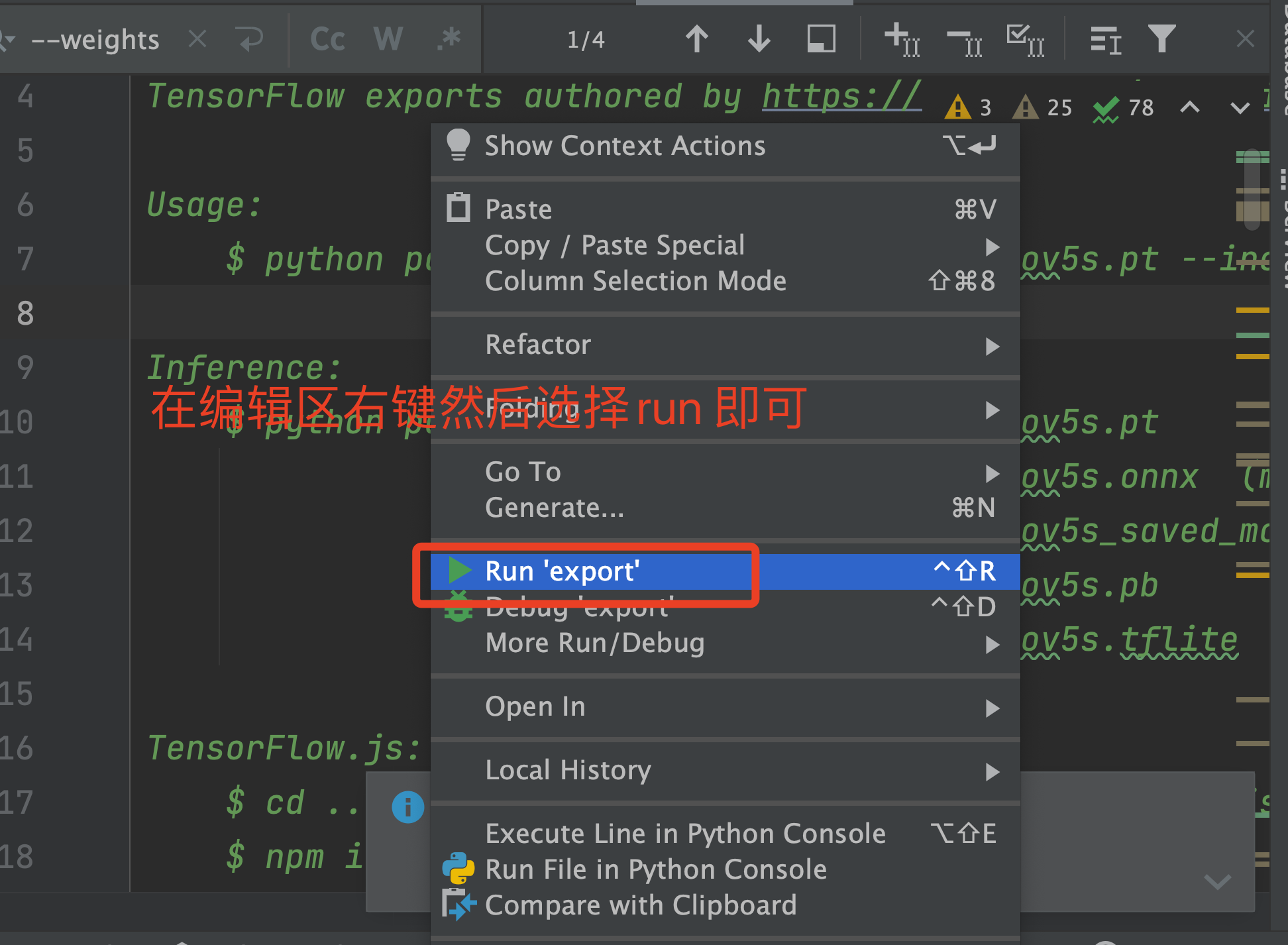The width and height of the screenshot is (1288, 945).
Task: Open find results in tool window icon
Action: pyautogui.click(x=1106, y=40)
